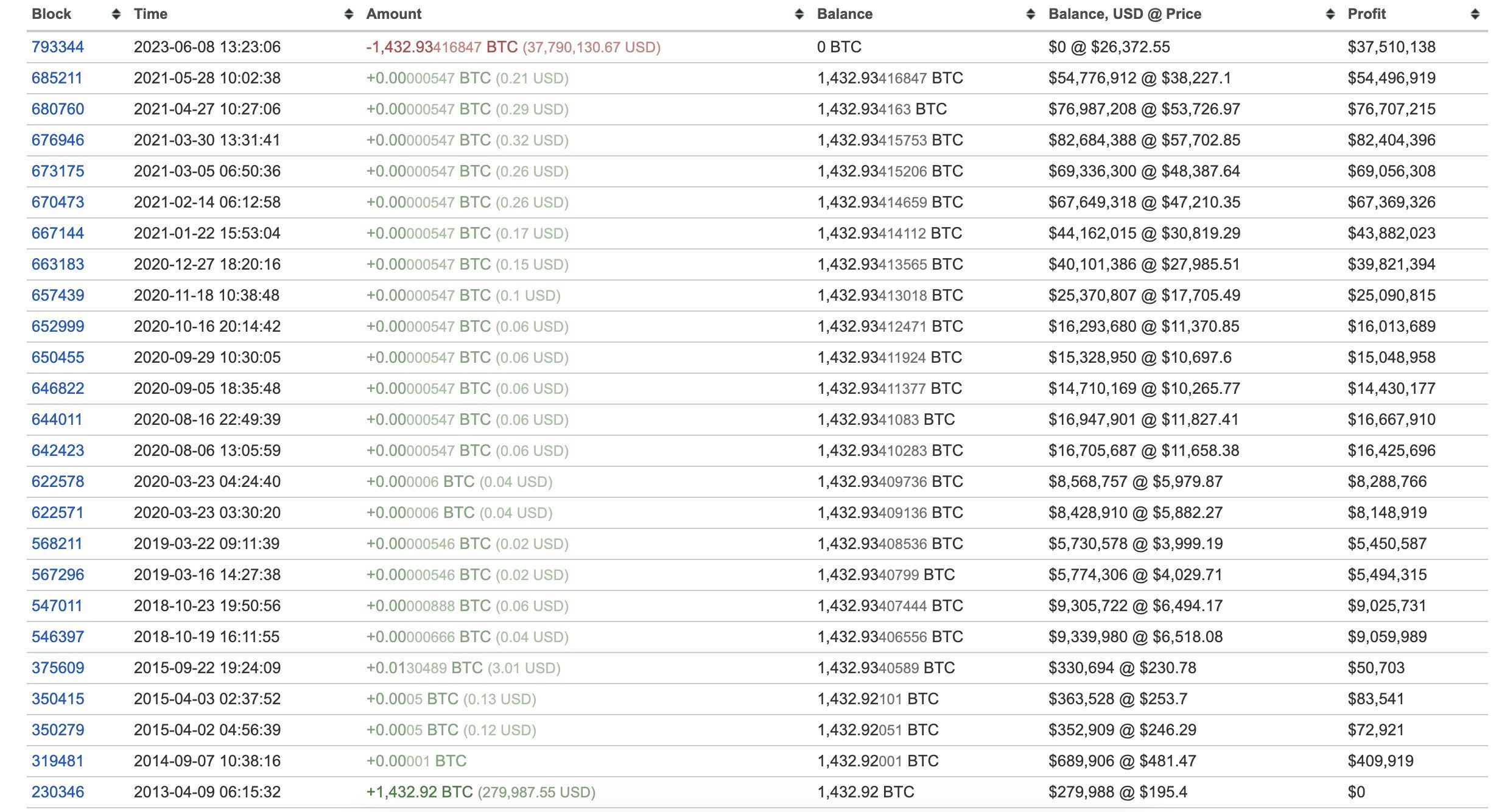Screen dimensions: 1499x812
Task: Sort by the Time header label
Action: 150,14
